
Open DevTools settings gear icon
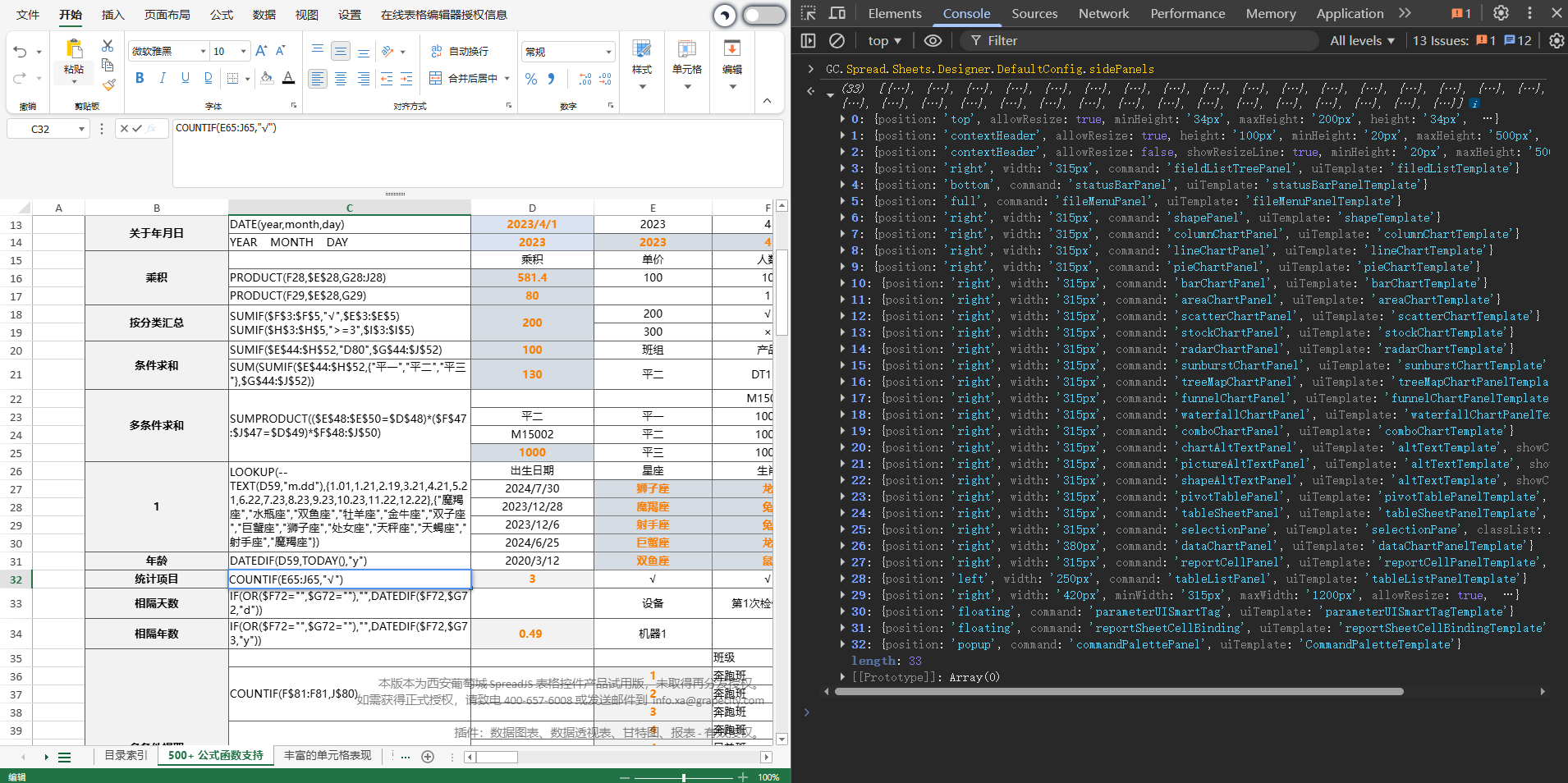pyautogui.click(x=1501, y=13)
